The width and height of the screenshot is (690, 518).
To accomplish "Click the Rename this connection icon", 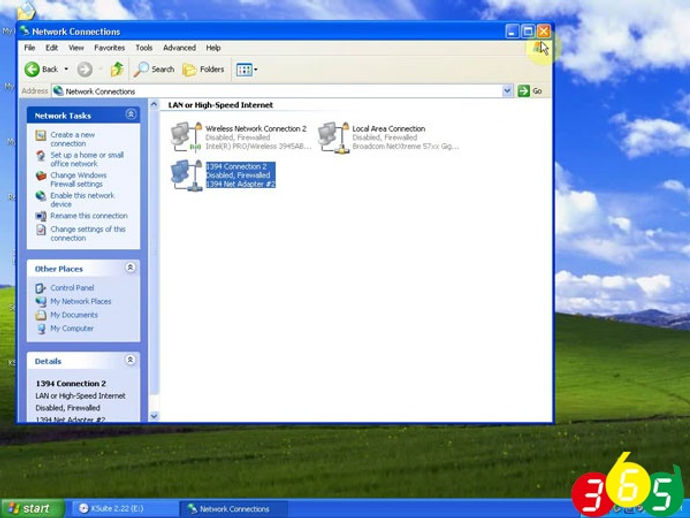I will 40,216.
